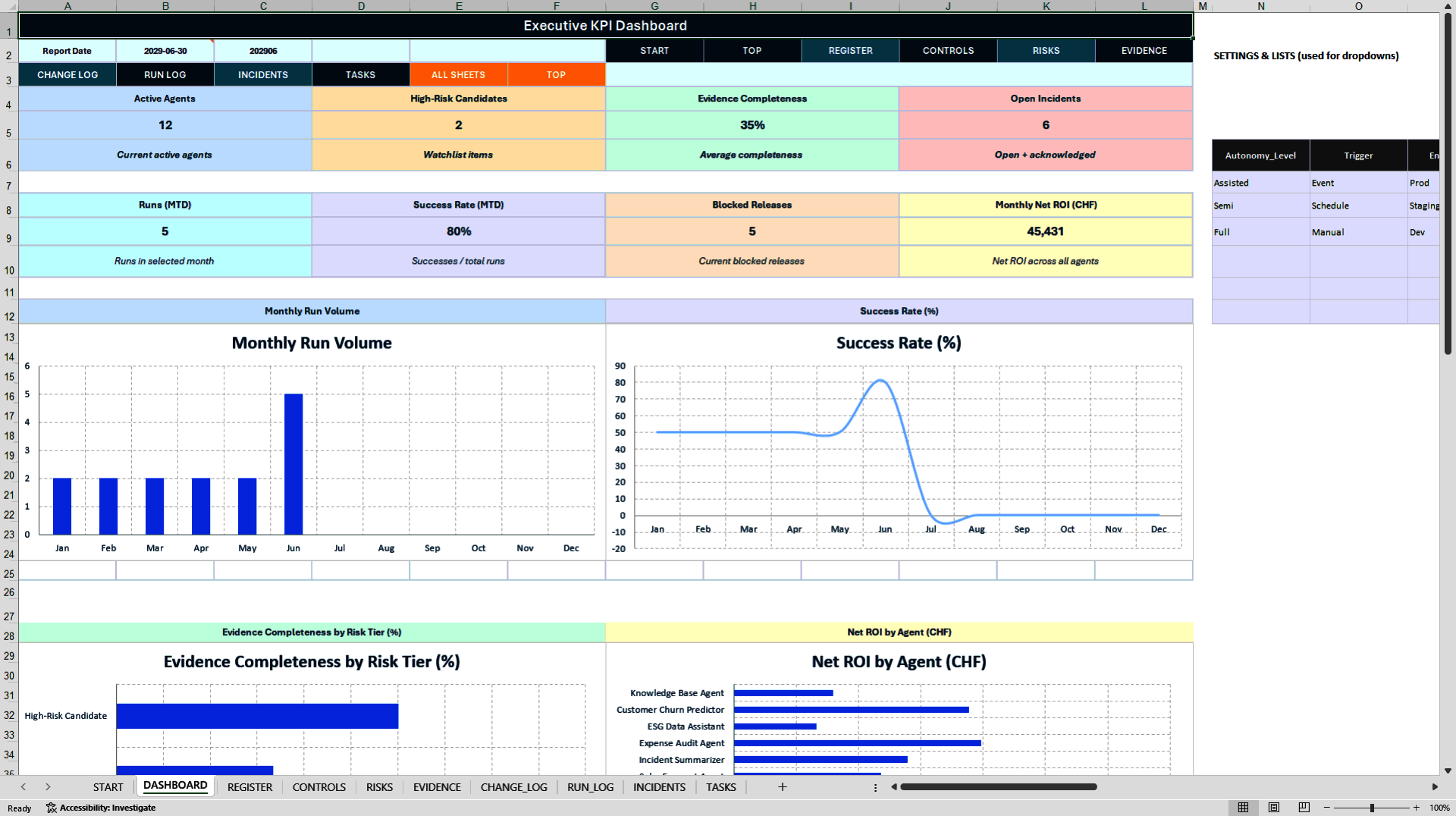The width and height of the screenshot is (1456, 816).
Task: Click the horizontal scrollbar thumb
Action: tap(999, 787)
